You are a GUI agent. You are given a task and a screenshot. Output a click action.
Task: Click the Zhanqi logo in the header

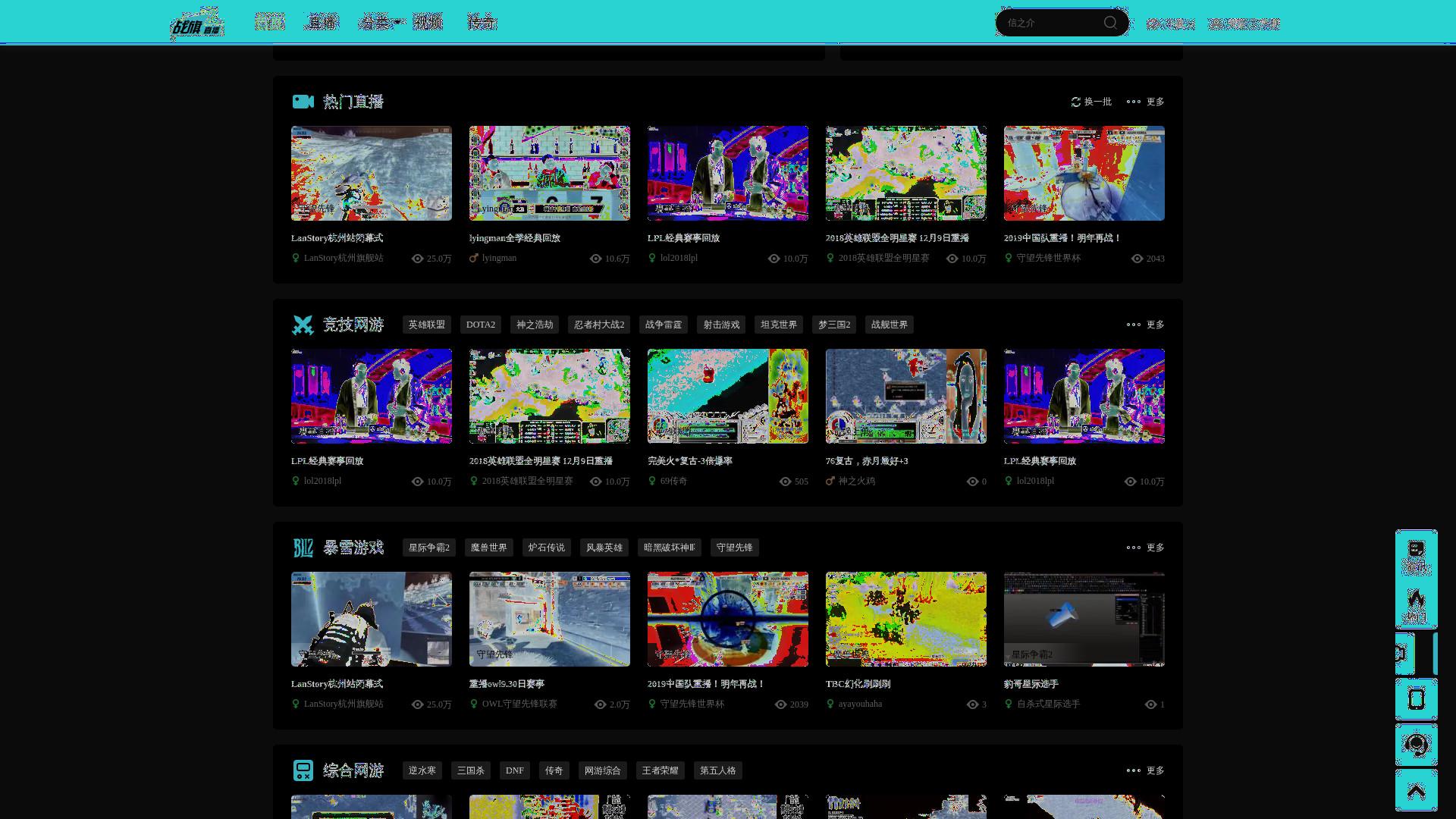click(197, 23)
